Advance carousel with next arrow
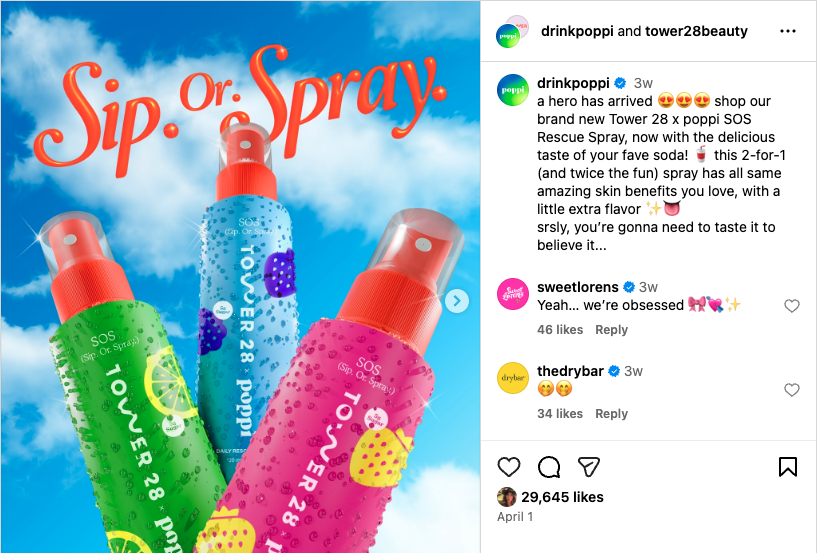This screenshot has width=817, height=553. click(457, 301)
